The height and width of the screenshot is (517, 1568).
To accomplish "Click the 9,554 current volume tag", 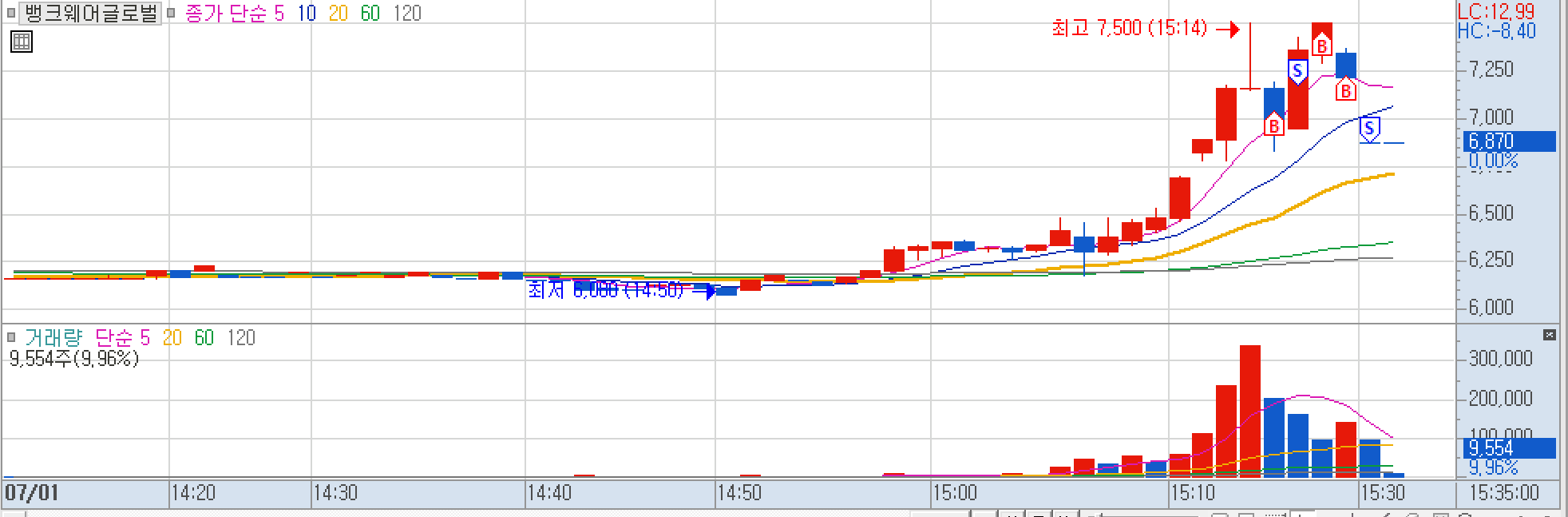I will click(1511, 448).
